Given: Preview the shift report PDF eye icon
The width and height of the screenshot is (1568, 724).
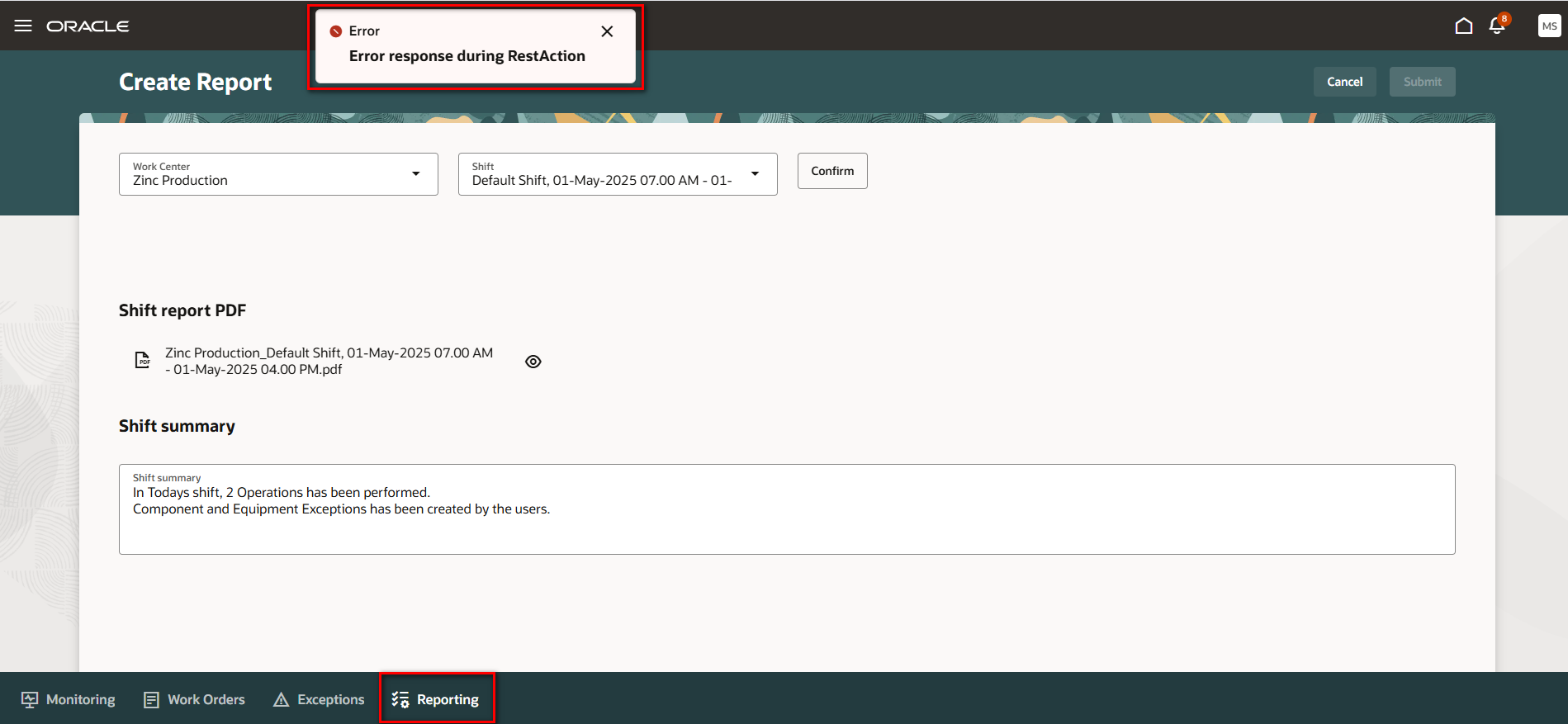Looking at the screenshot, I should (x=533, y=362).
